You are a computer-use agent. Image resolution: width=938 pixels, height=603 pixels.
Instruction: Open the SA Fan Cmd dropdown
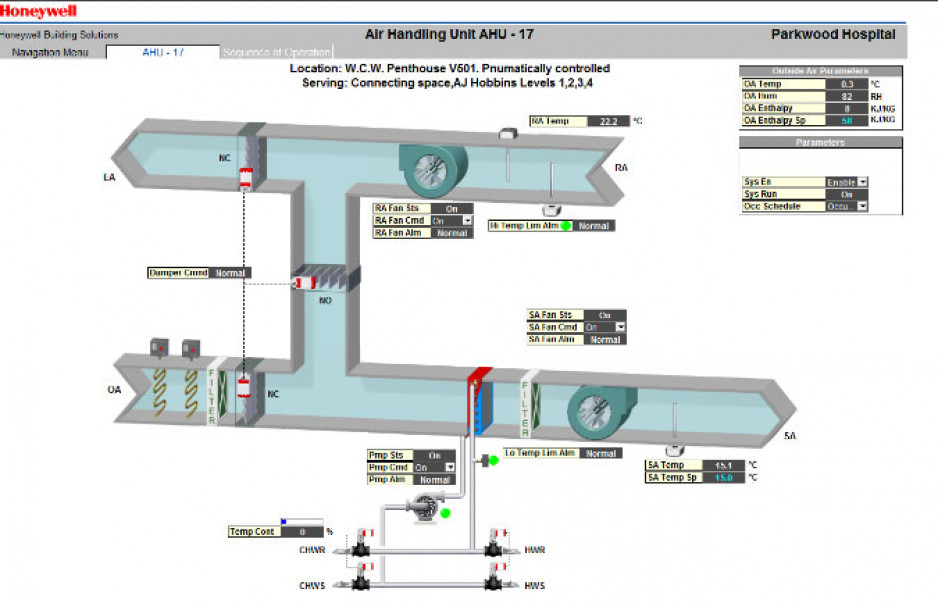620,328
